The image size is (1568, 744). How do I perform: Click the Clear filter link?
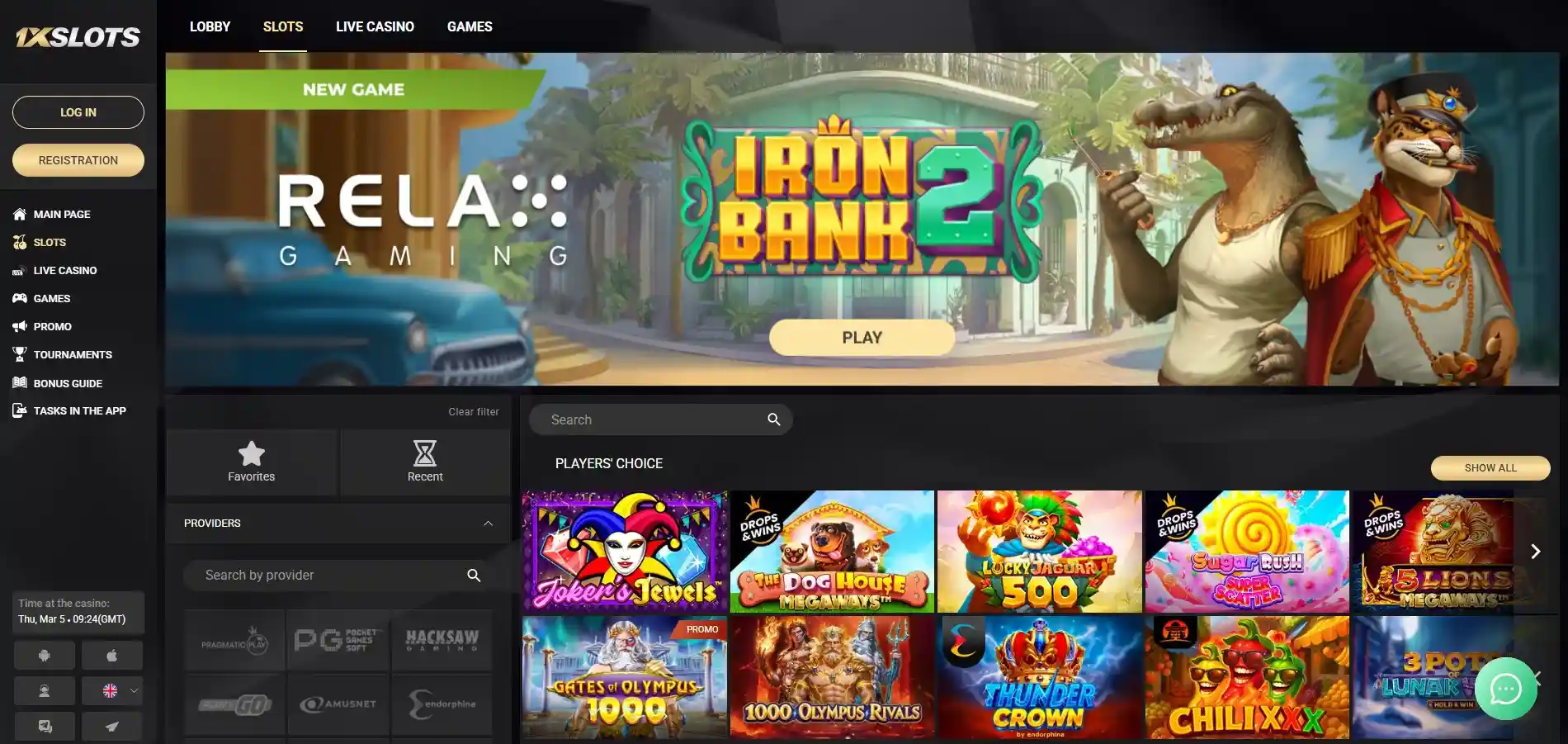474,412
